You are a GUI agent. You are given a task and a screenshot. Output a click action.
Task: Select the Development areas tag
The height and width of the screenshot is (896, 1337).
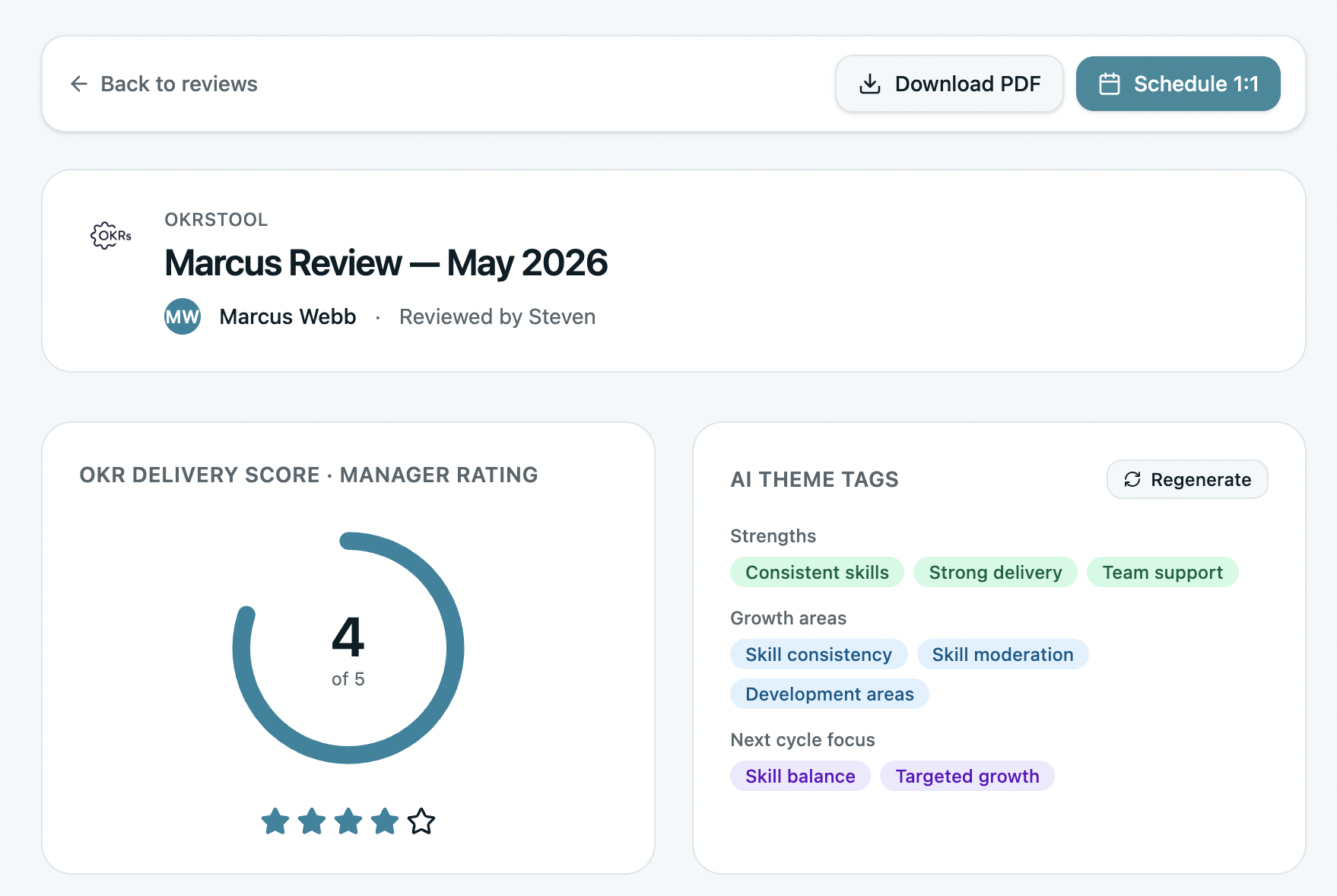[830, 694]
